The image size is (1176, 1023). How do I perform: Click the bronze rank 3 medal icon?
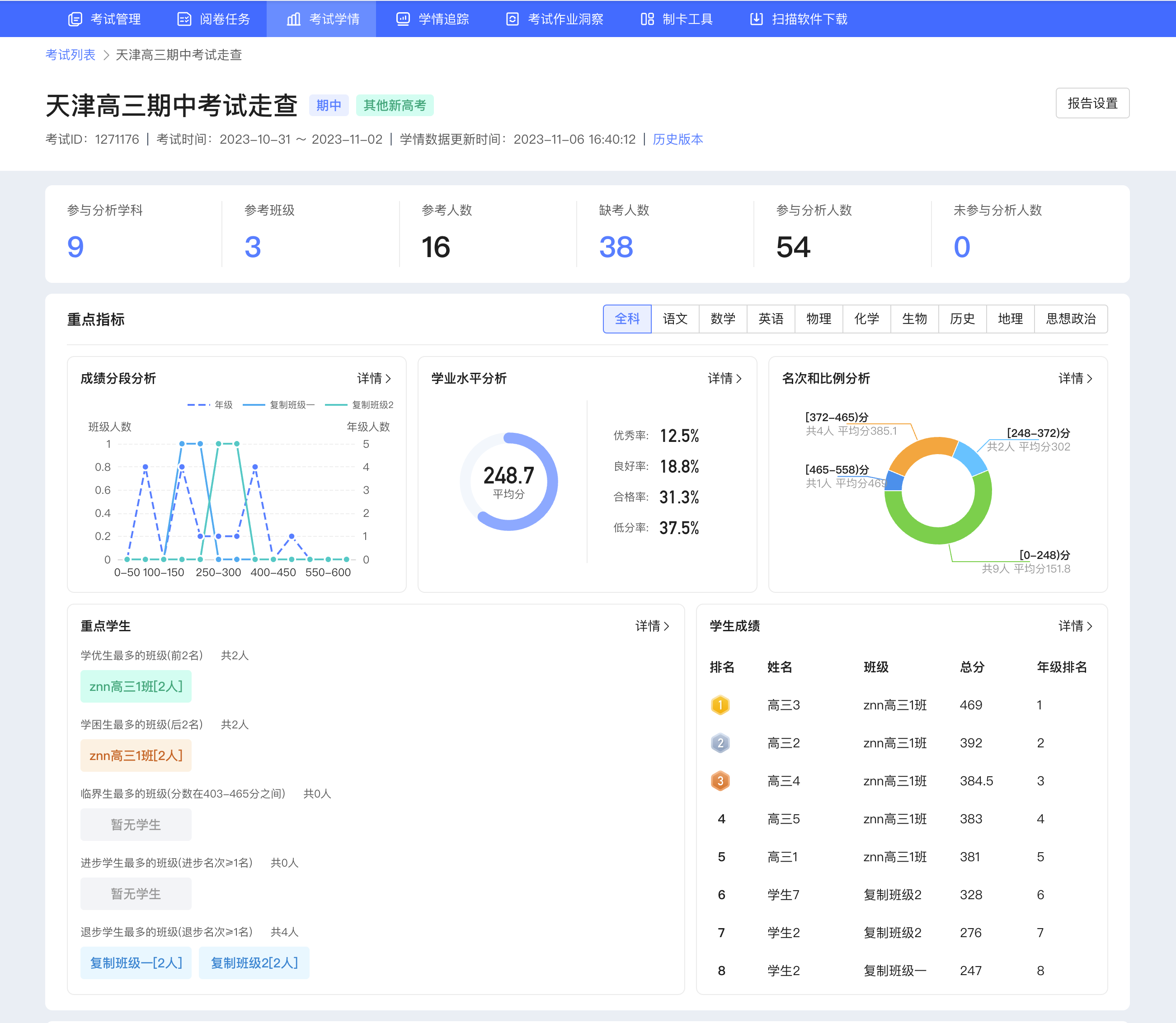coord(720,781)
